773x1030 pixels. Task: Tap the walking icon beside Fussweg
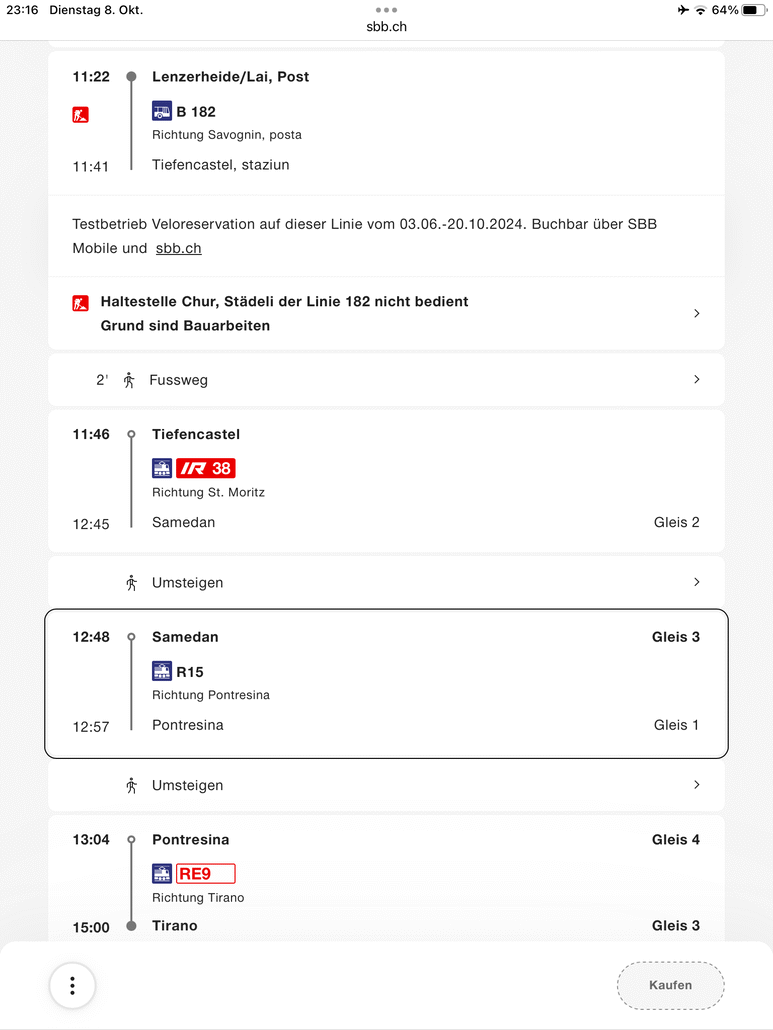pyautogui.click(x=129, y=380)
